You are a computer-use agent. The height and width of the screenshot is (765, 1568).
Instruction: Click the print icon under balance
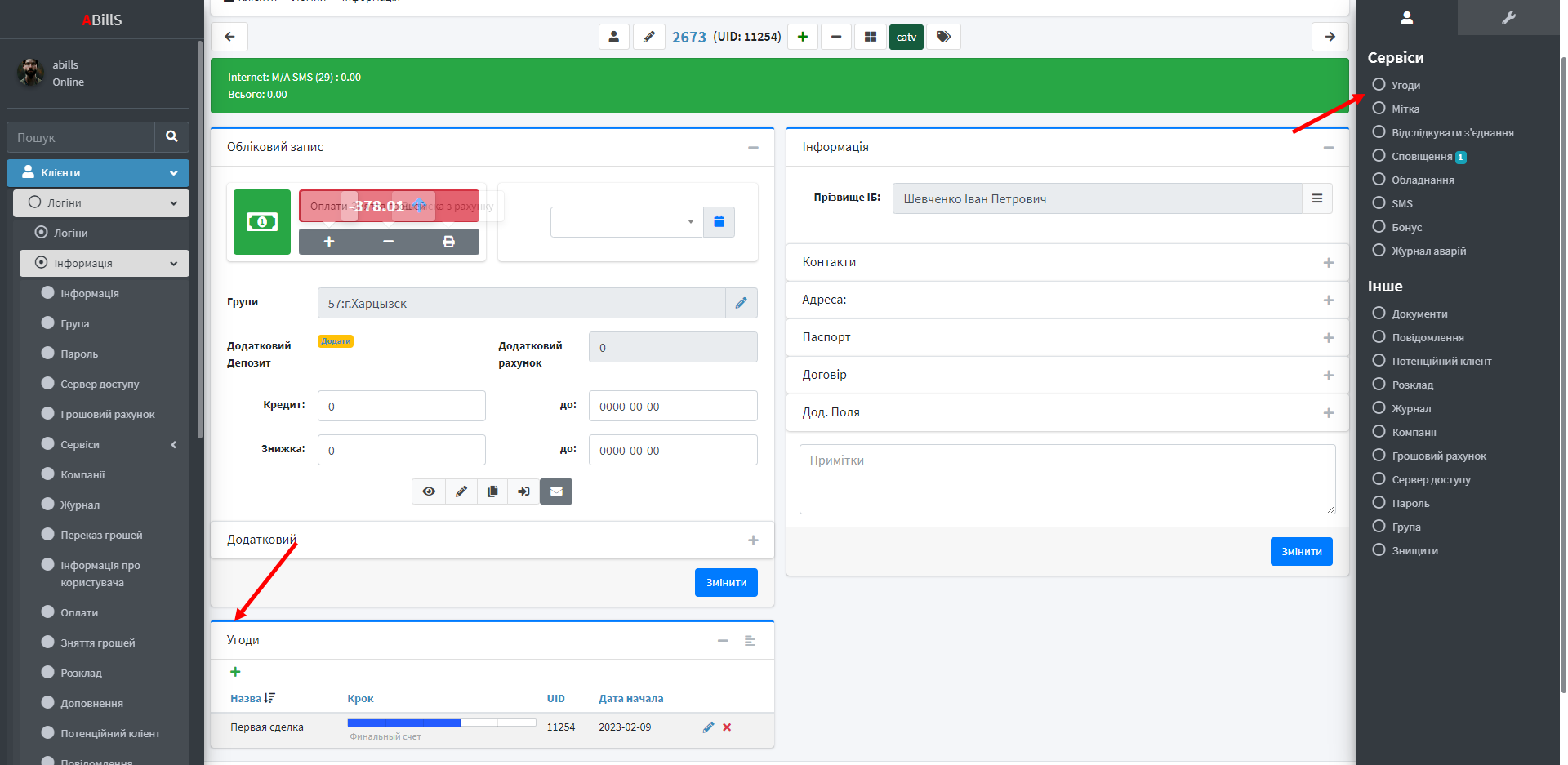tap(448, 242)
